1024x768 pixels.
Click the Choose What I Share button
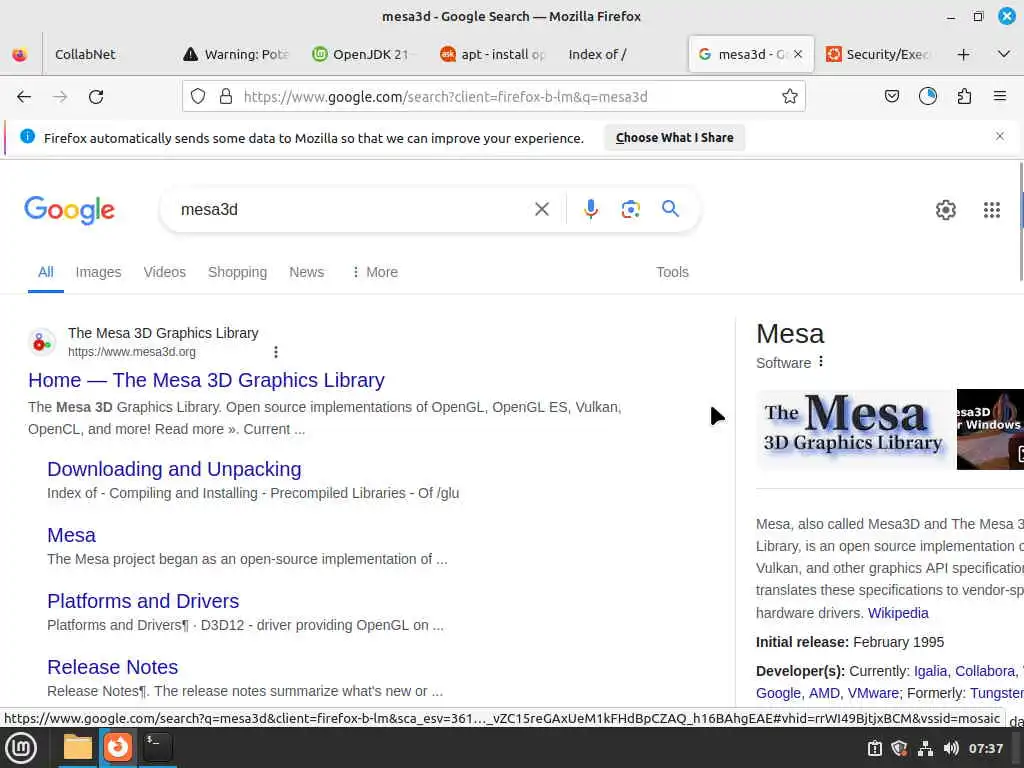[x=674, y=138]
